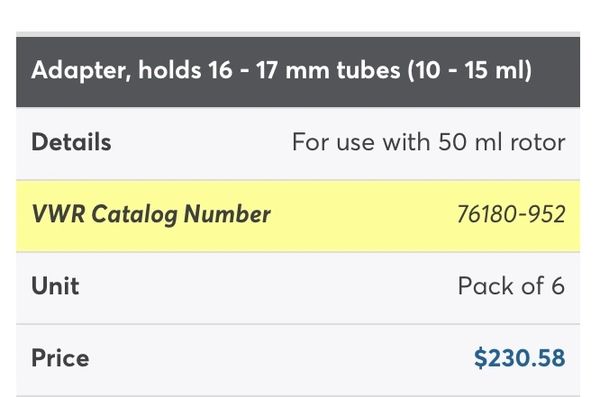Click the Adapter title header bar
The height and width of the screenshot is (397, 600).
pyautogui.click(x=298, y=72)
